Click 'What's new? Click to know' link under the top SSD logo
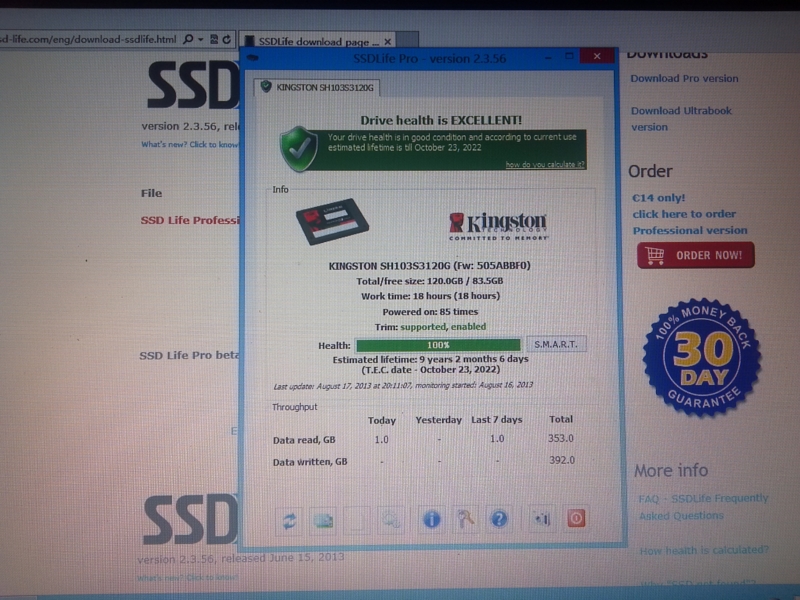This screenshot has height=600, width=800. coord(190,144)
